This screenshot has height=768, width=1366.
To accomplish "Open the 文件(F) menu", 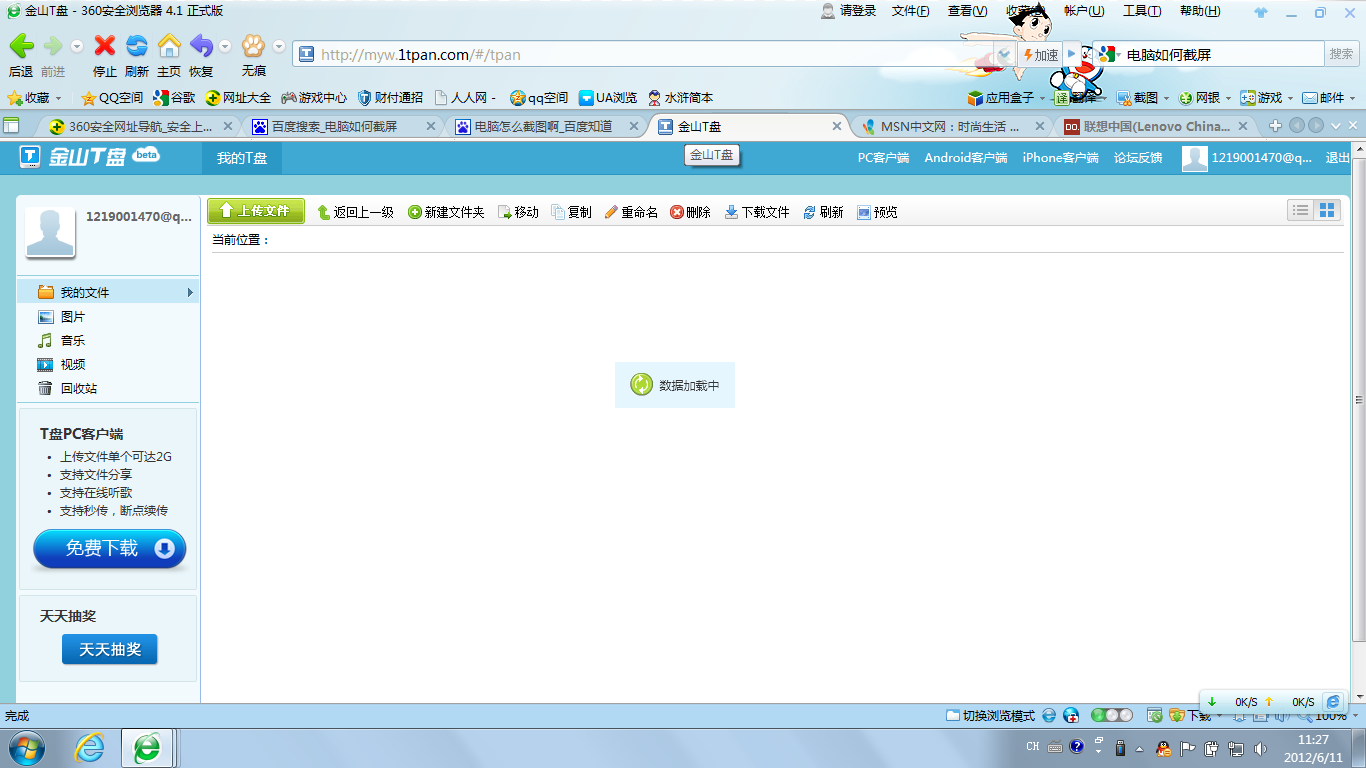I will [910, 11].
